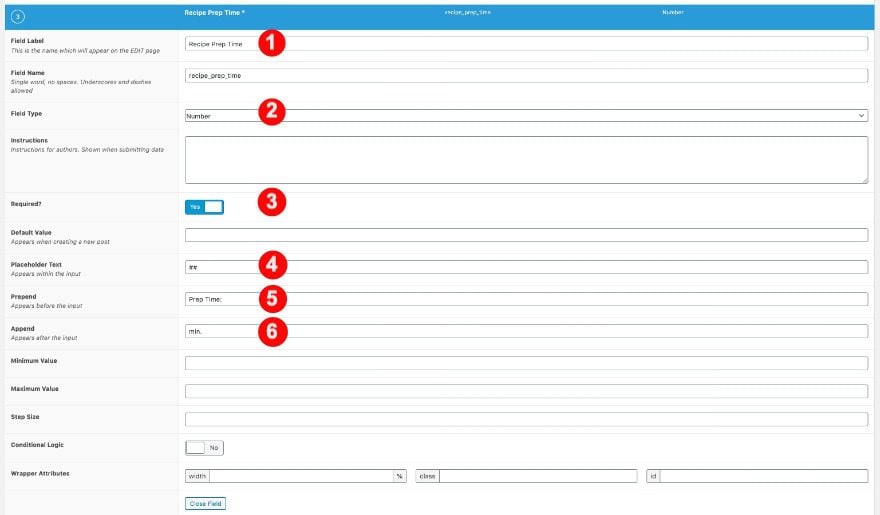Enable the Conditional Logic toggle
Image resolution: width=880 pixels, height=515 pixels.
click(204, 448)
